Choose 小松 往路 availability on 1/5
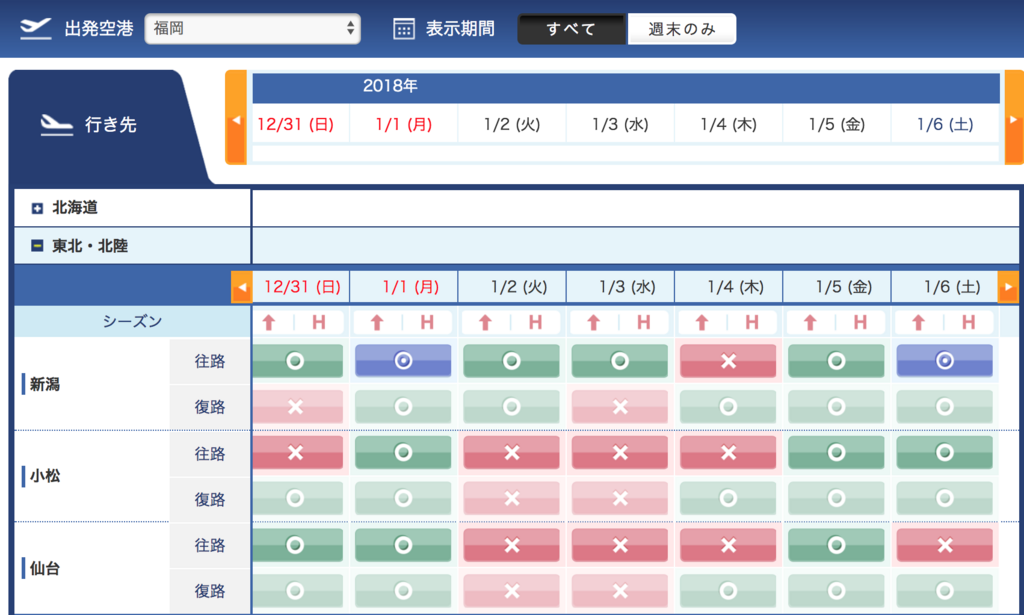The width and height of the screenshot is (1024, 615). tap(837, 452)
